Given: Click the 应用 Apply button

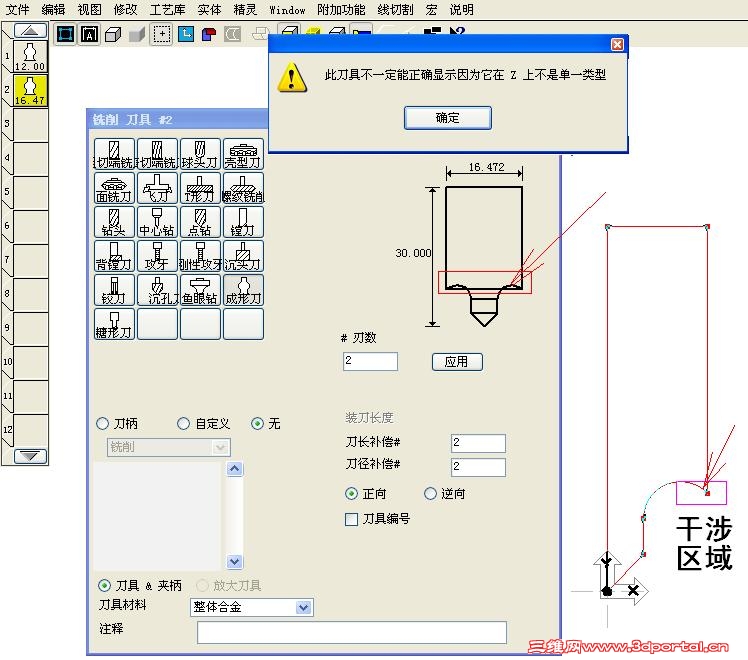Looking at the screenshot, I should click(457, 361).
